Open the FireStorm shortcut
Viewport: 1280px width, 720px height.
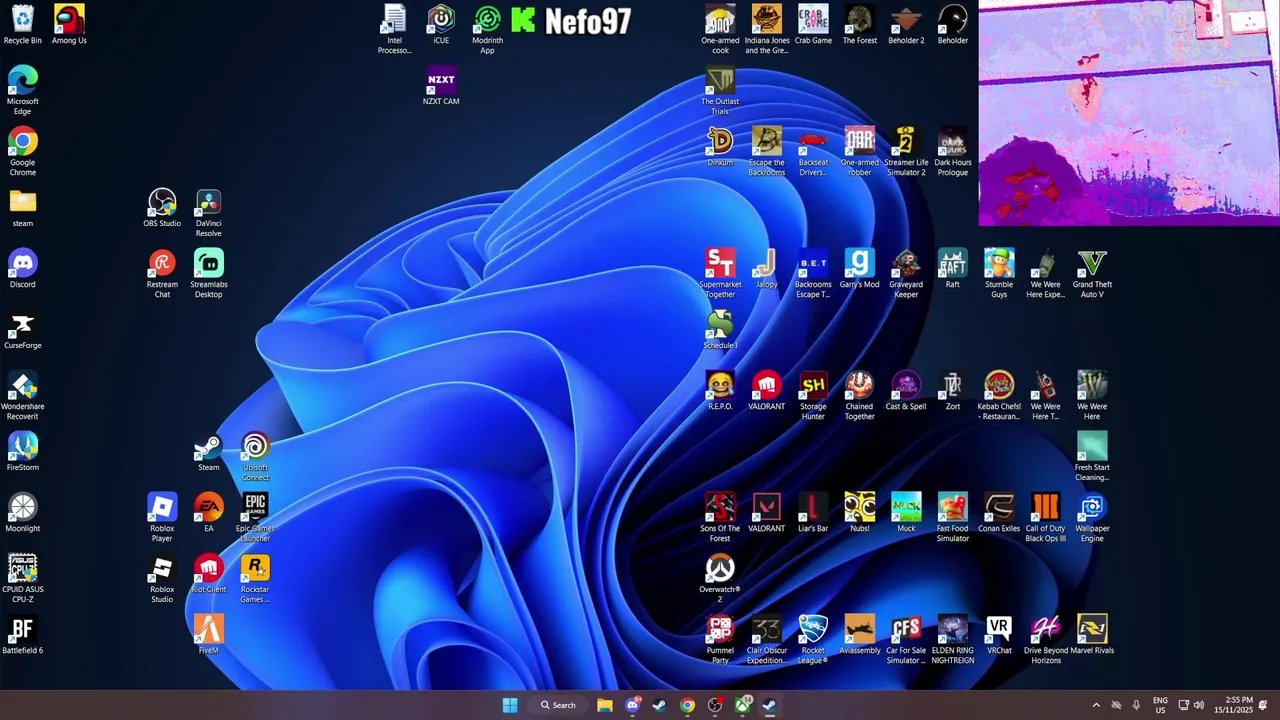22,452
